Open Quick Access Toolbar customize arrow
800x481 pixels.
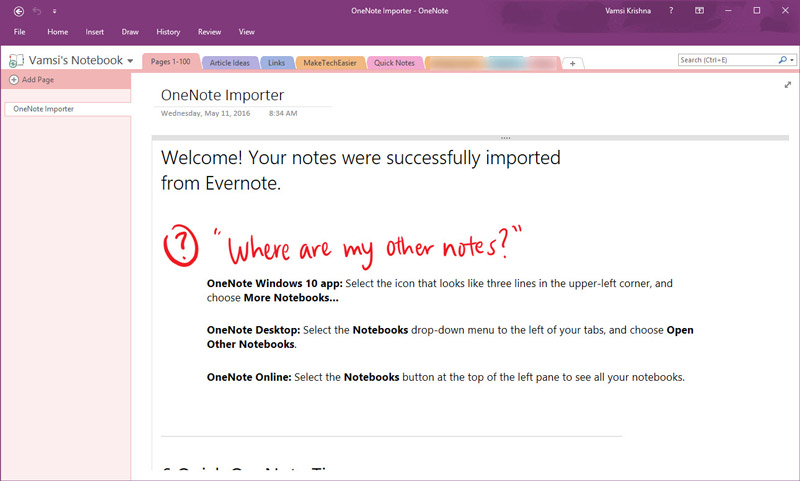(54, 11)
